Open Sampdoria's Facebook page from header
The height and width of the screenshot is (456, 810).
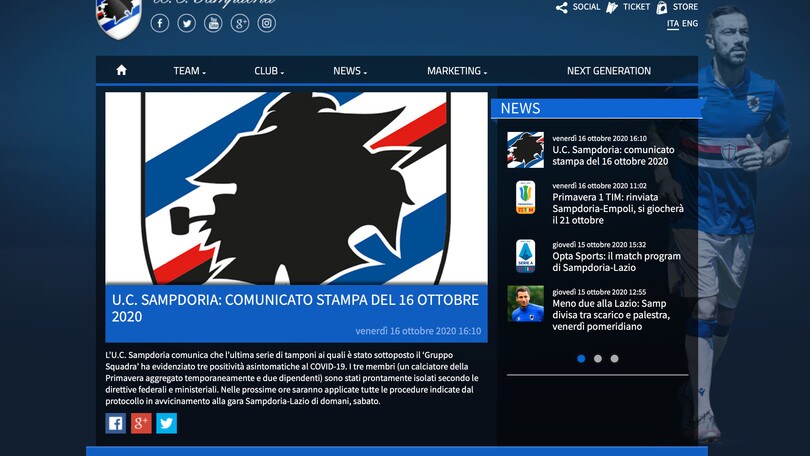pyautogui.click(x=160, y=23)
